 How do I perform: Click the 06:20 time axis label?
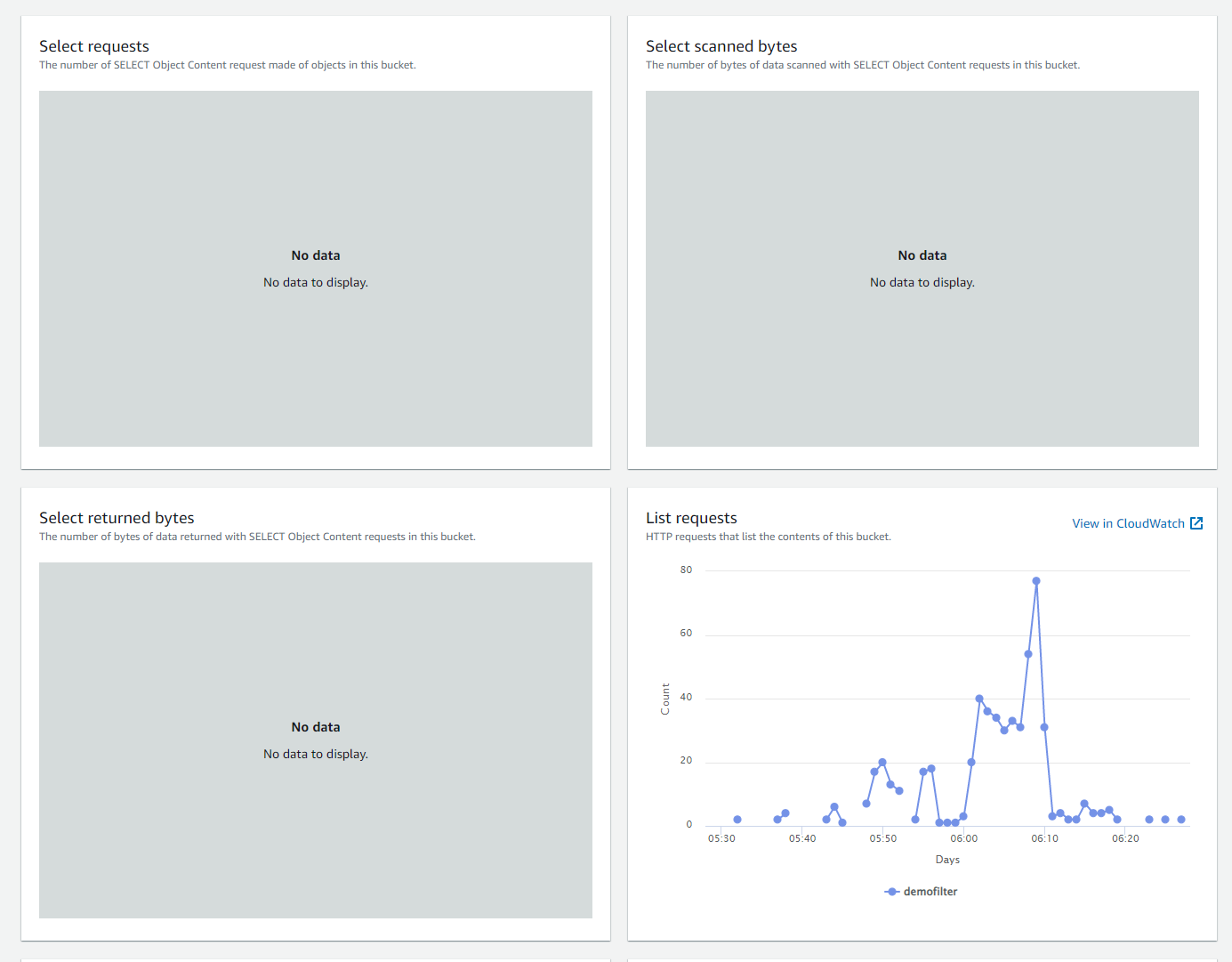click(1125, 838)
